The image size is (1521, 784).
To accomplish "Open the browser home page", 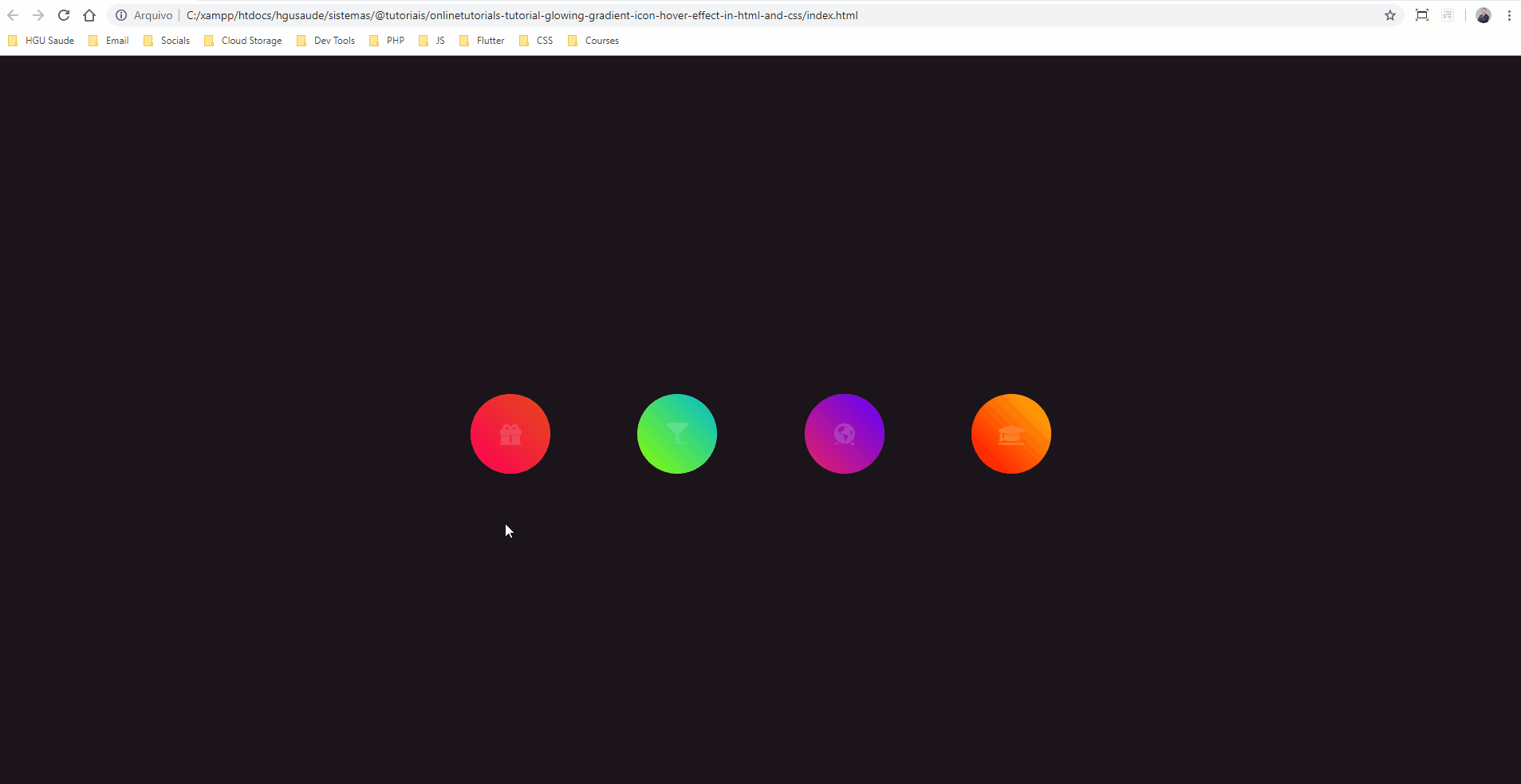I will (89, 15).
